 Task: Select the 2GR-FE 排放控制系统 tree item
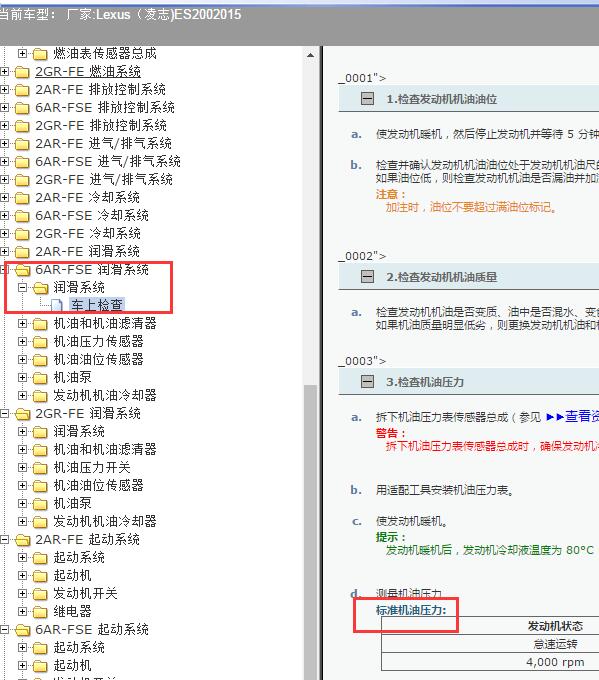pos(101,125)
